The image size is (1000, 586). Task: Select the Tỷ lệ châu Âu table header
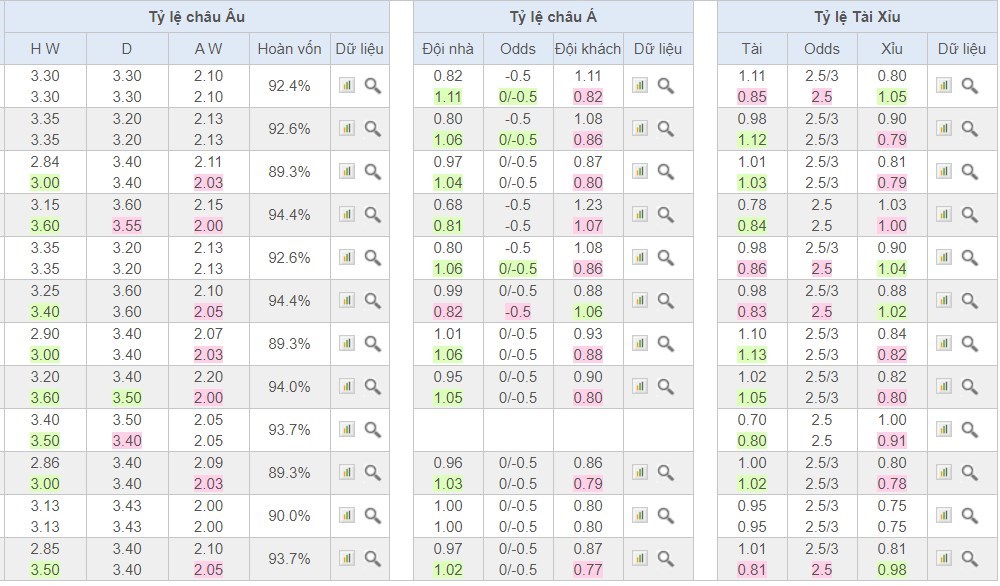point(195,17)
